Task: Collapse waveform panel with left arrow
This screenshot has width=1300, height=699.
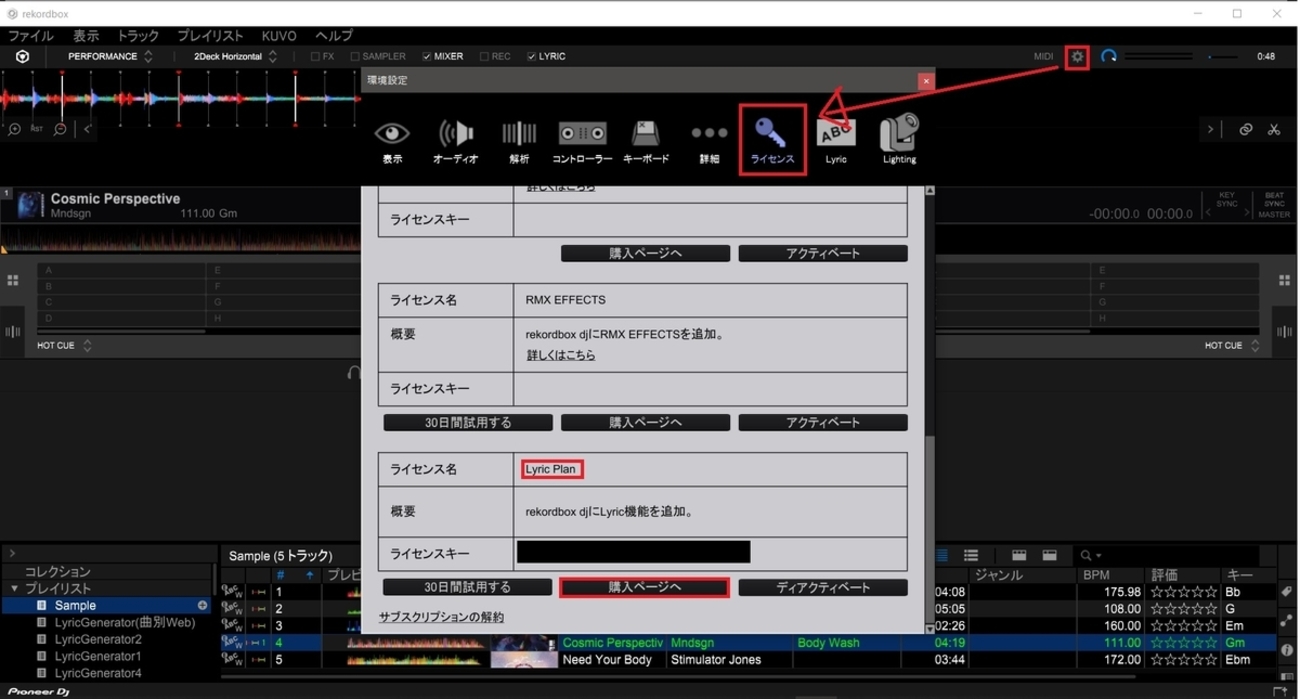Action: coord(87,129)
